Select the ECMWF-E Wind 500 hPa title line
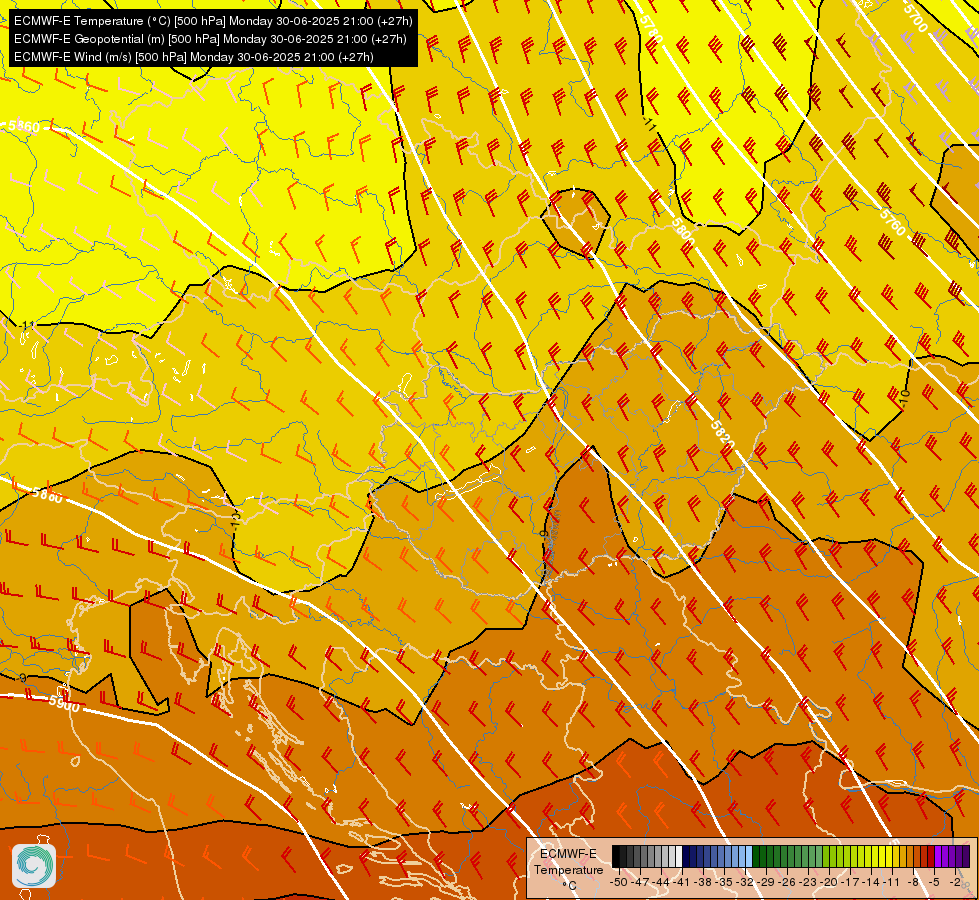Image resolution: width=979 pixels, height=900 pixels. [x=194, y=57]
